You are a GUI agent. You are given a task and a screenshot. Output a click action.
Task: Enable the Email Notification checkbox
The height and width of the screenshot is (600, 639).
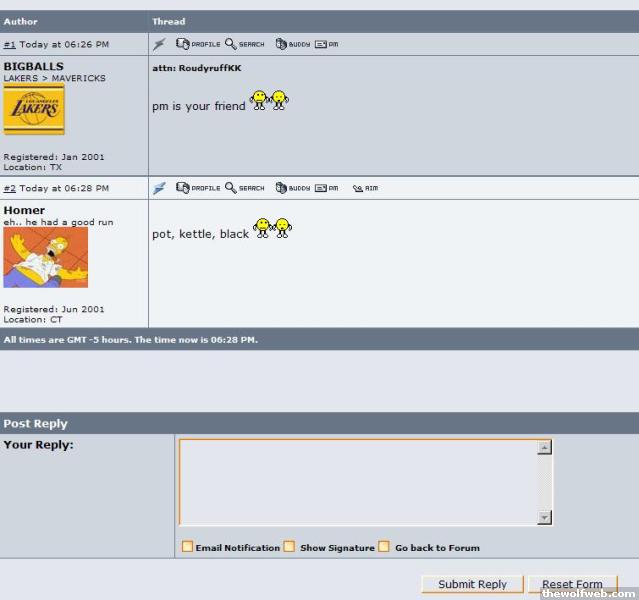pyautogui.click(x=187, y=547)
